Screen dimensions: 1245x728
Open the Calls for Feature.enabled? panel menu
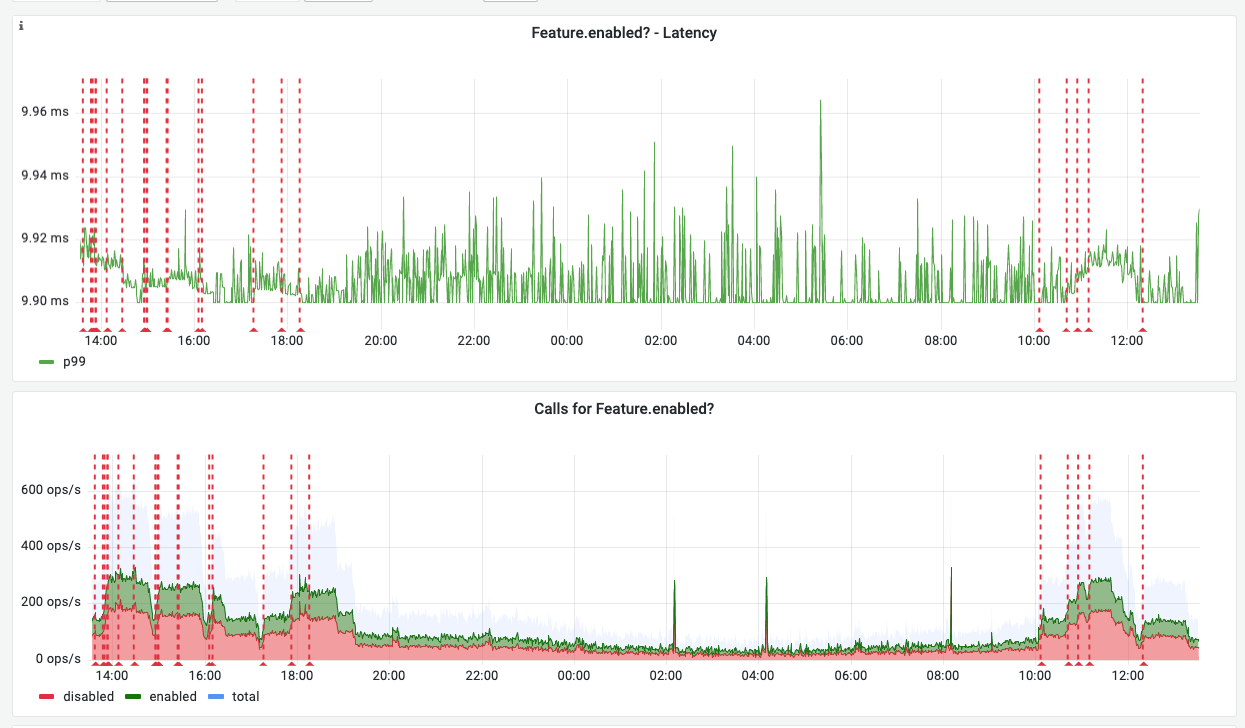pos(624,408)
